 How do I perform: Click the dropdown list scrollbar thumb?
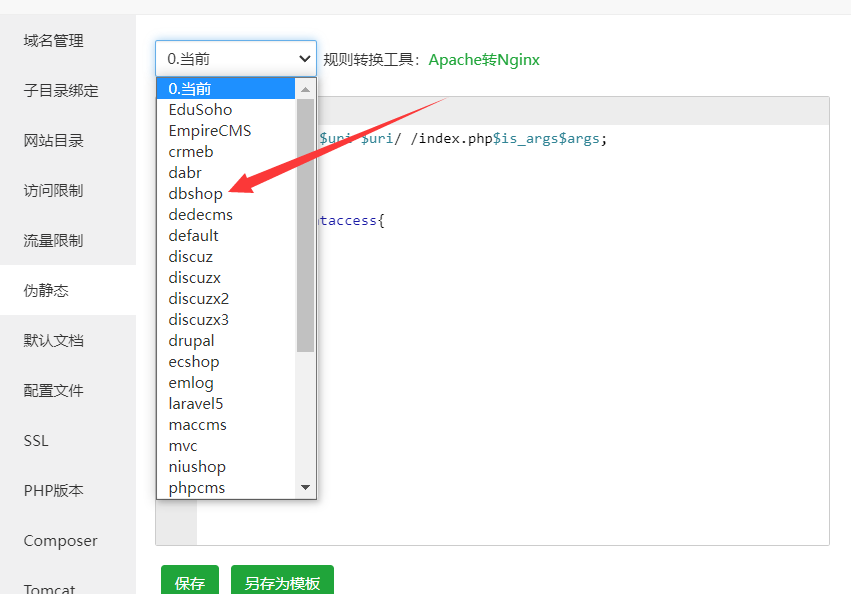coord(306,225)
